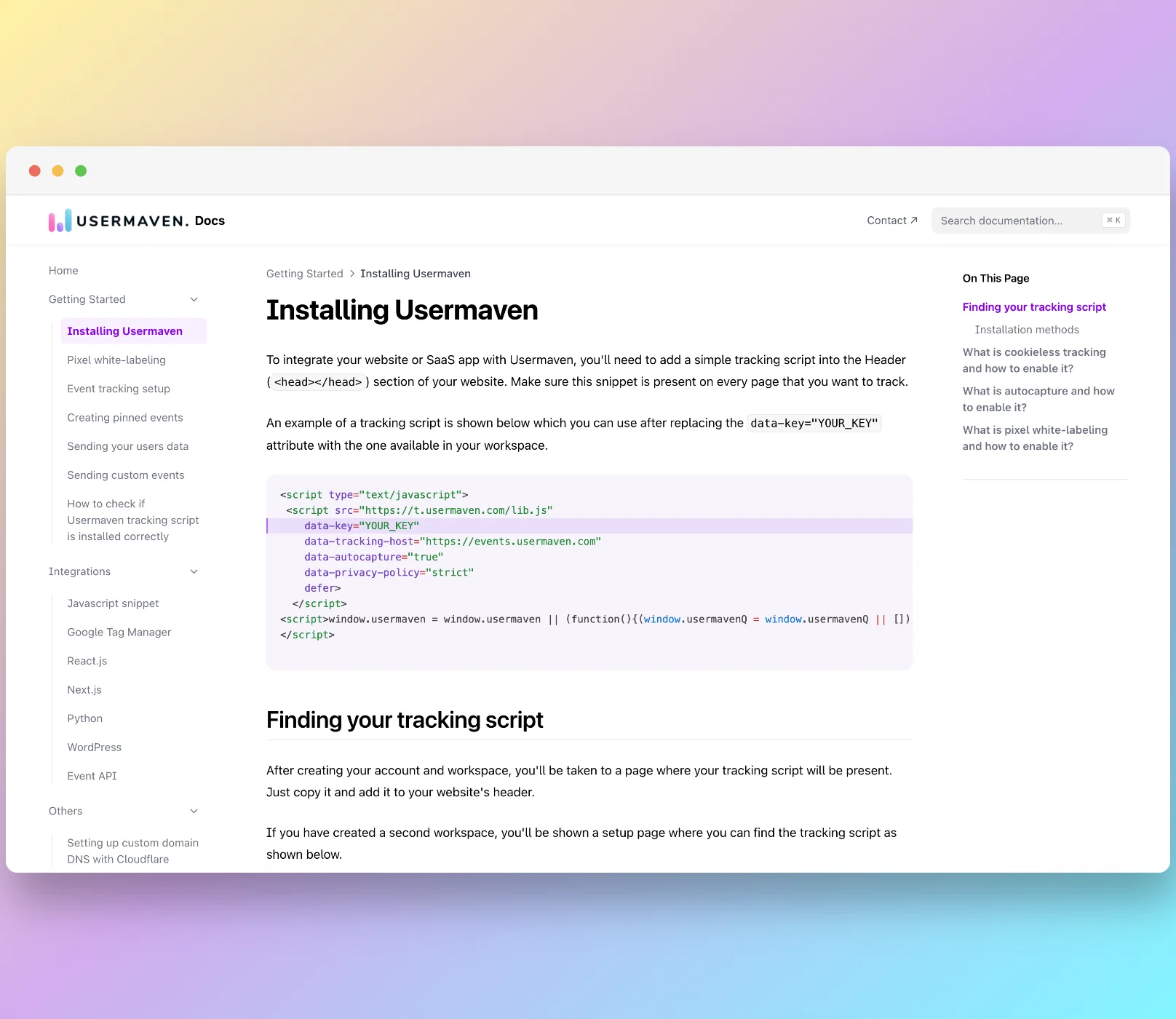Viewport: 1176px width, 1019px height.
Task: Click the green maximize window dot
Action: click(x=81, y=171)
